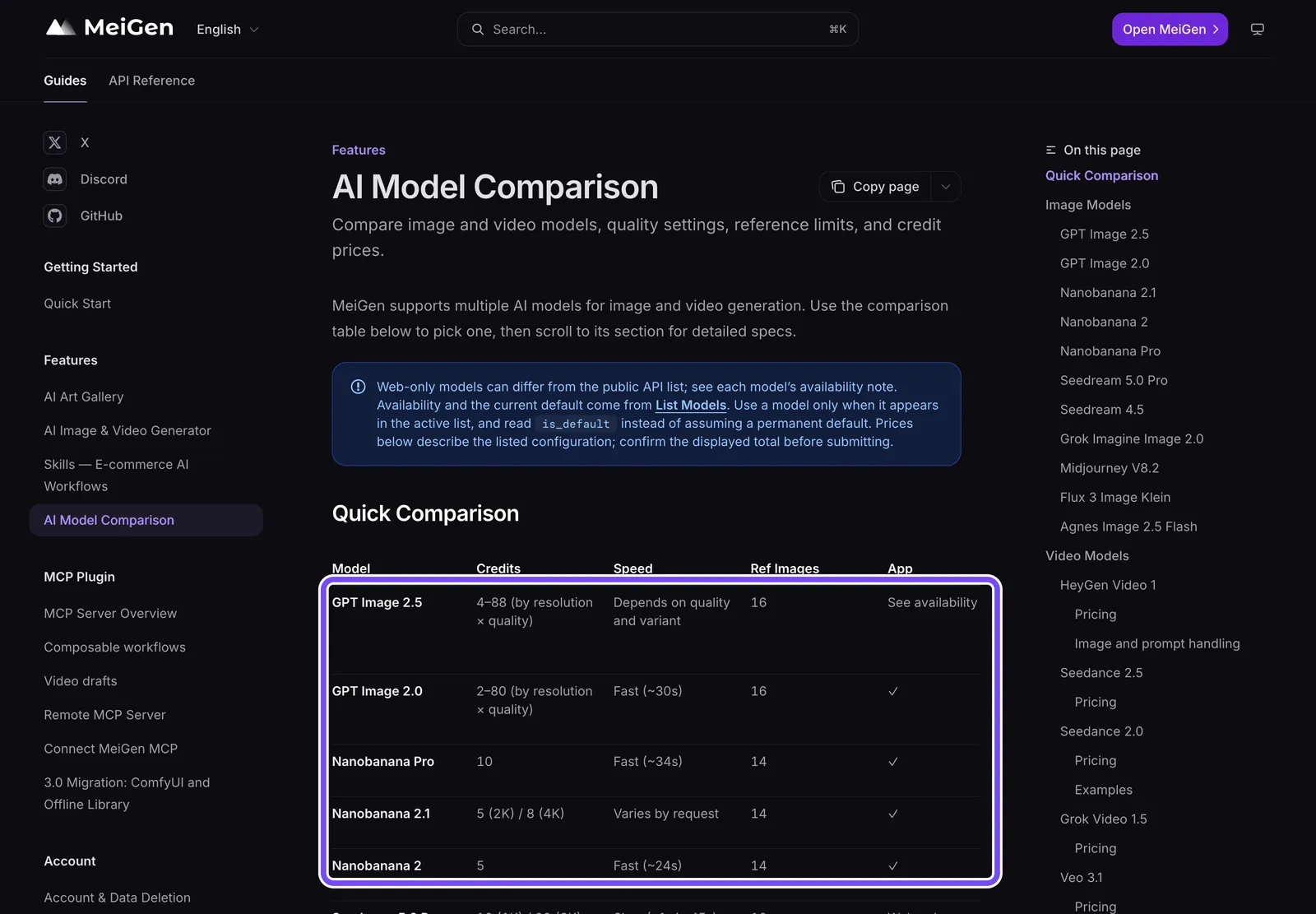This screenshot has height=914, width=1316.
Task: Open Skills — E-commerce AI Workflows page
Action: click(116, 476)
